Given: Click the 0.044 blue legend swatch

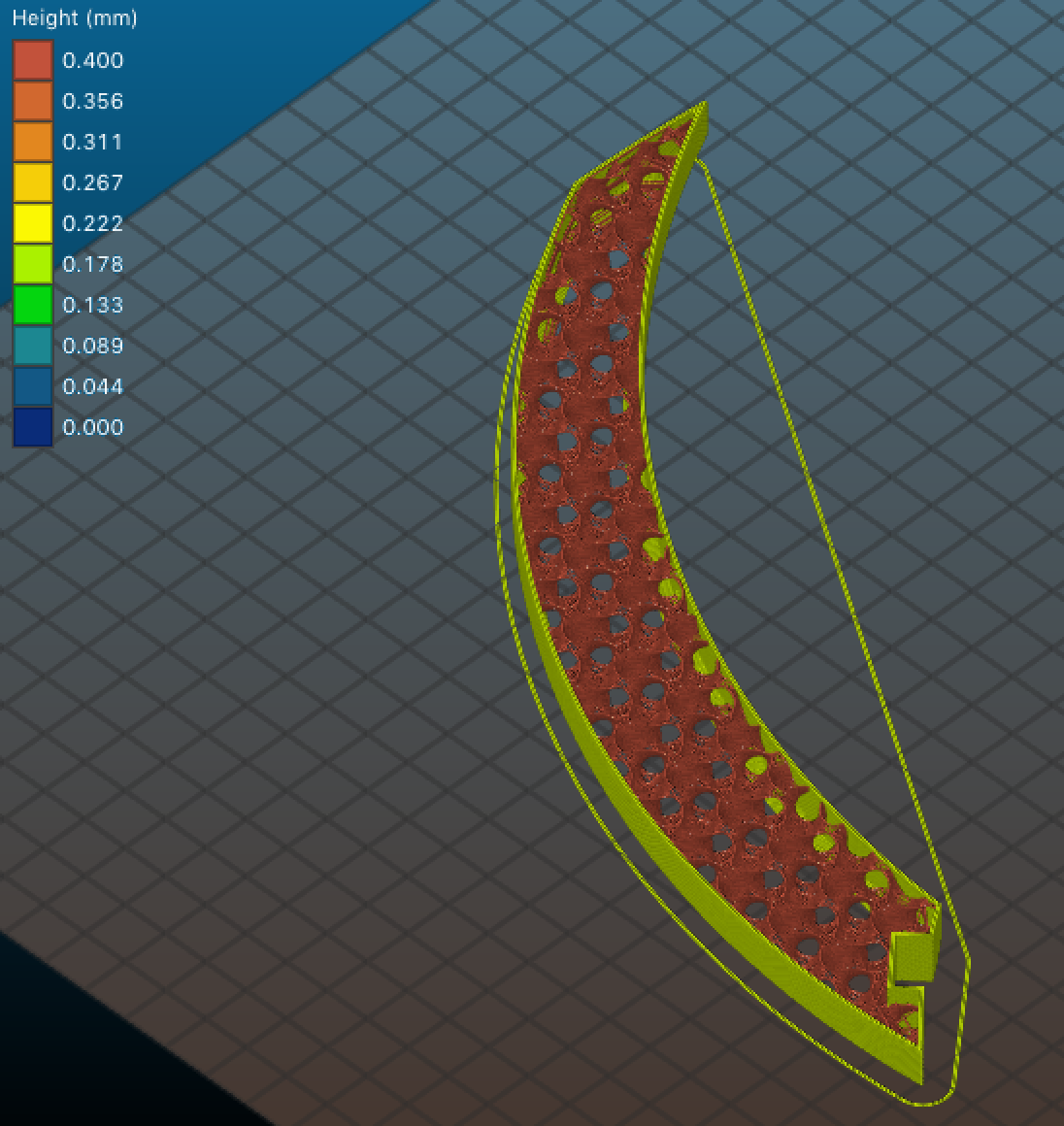Looking at the screenshot, I should point(33,386).
